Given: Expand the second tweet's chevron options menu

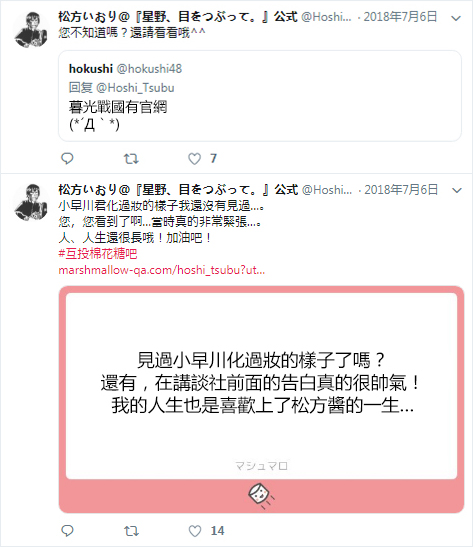Looking at the screenshot, I should [x=457, y=190].
